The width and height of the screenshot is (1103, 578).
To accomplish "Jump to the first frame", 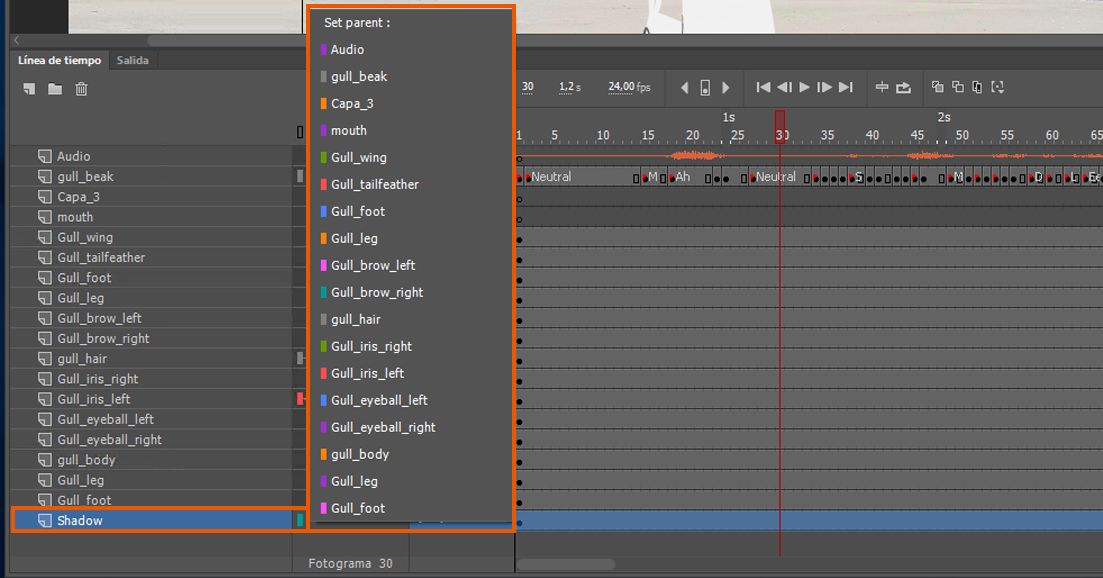I will 763,87.
